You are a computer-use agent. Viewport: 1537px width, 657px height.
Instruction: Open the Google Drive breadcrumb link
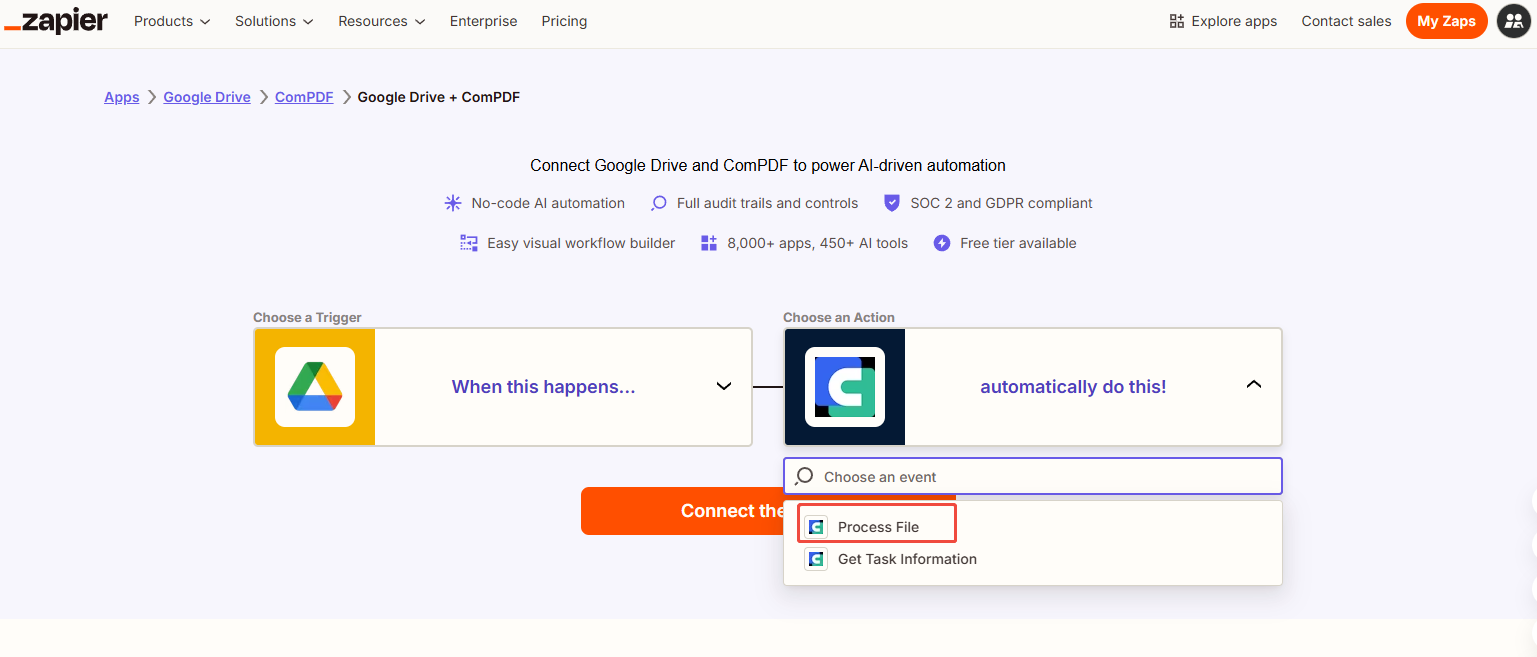point(206,96)
